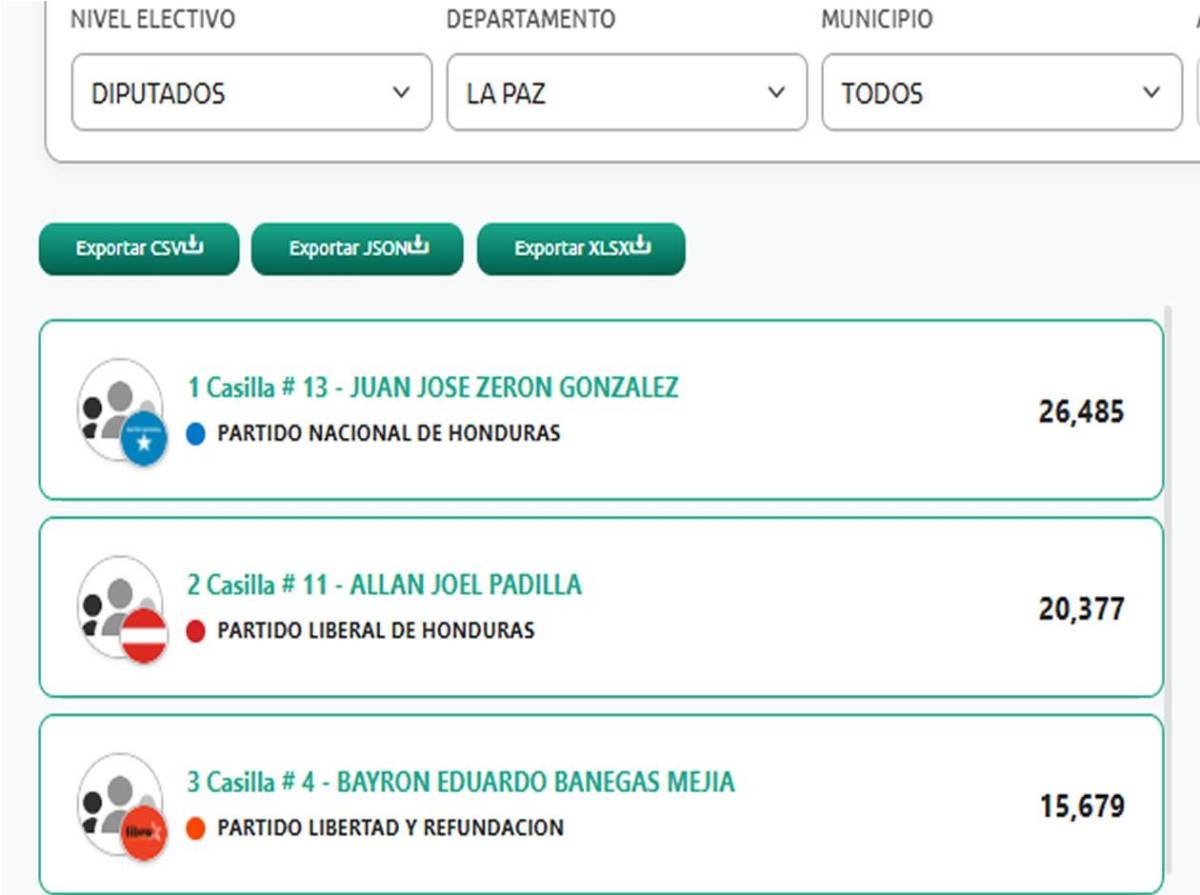Click the Partido Nacional star badge icon
Viewport: 1200px width, 895px height.
click(143, 433)
